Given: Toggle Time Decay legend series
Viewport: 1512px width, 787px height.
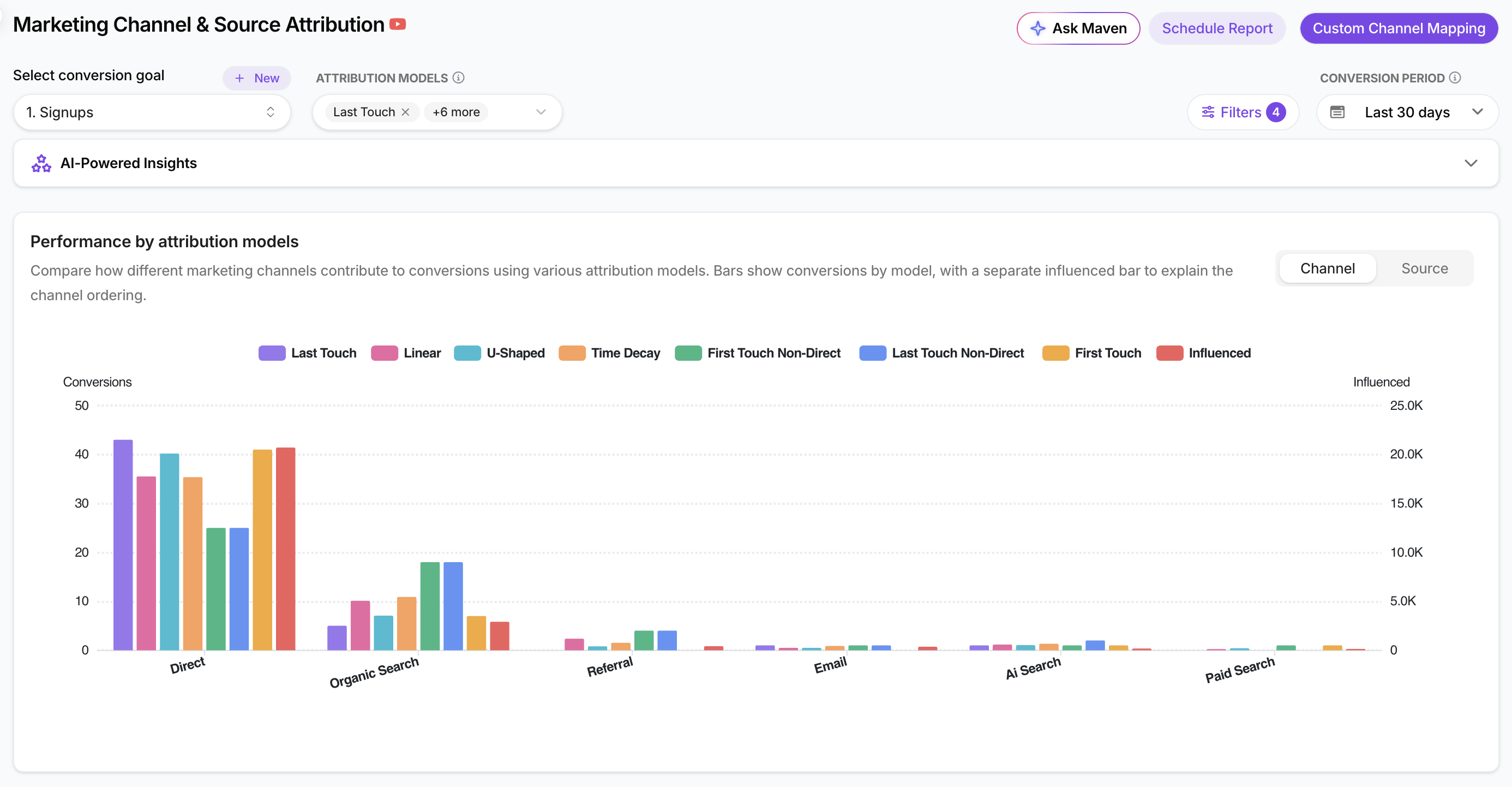Looking at the screenshot, I should (609, 353).
